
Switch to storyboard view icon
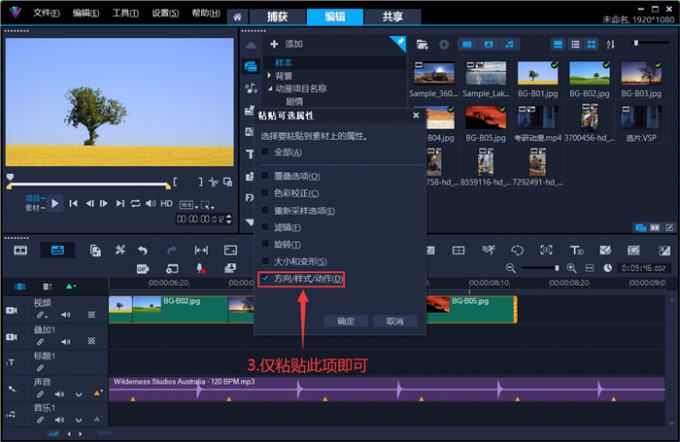click(x=20, y=250)
